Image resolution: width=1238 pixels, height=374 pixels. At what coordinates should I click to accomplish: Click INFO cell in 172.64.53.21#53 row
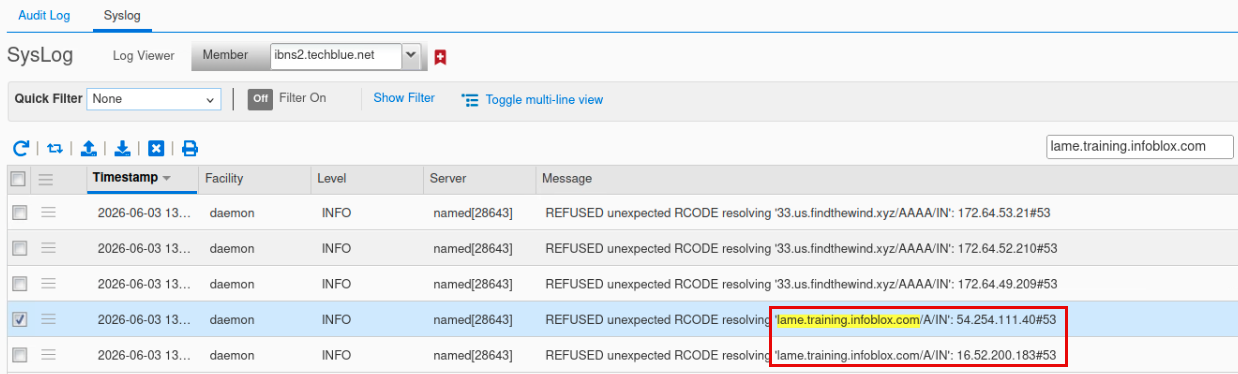[336, 213]
